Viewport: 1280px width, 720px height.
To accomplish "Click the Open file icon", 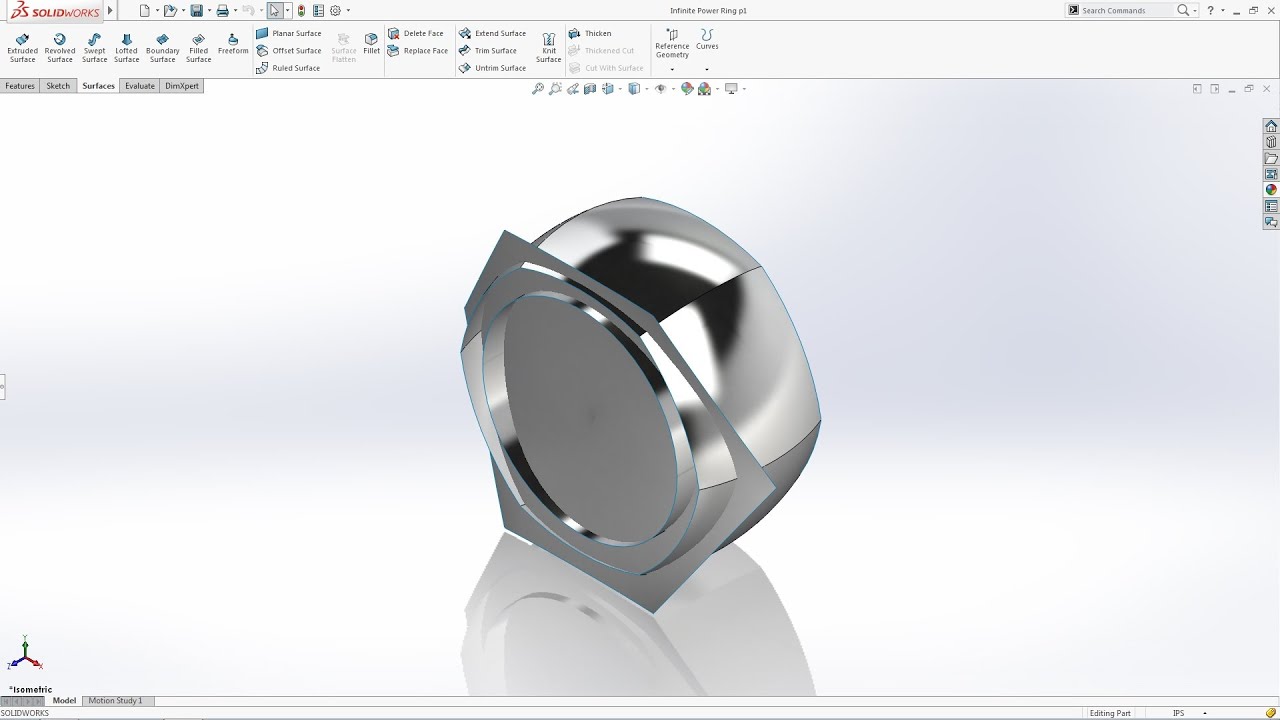I will [171, 11].
